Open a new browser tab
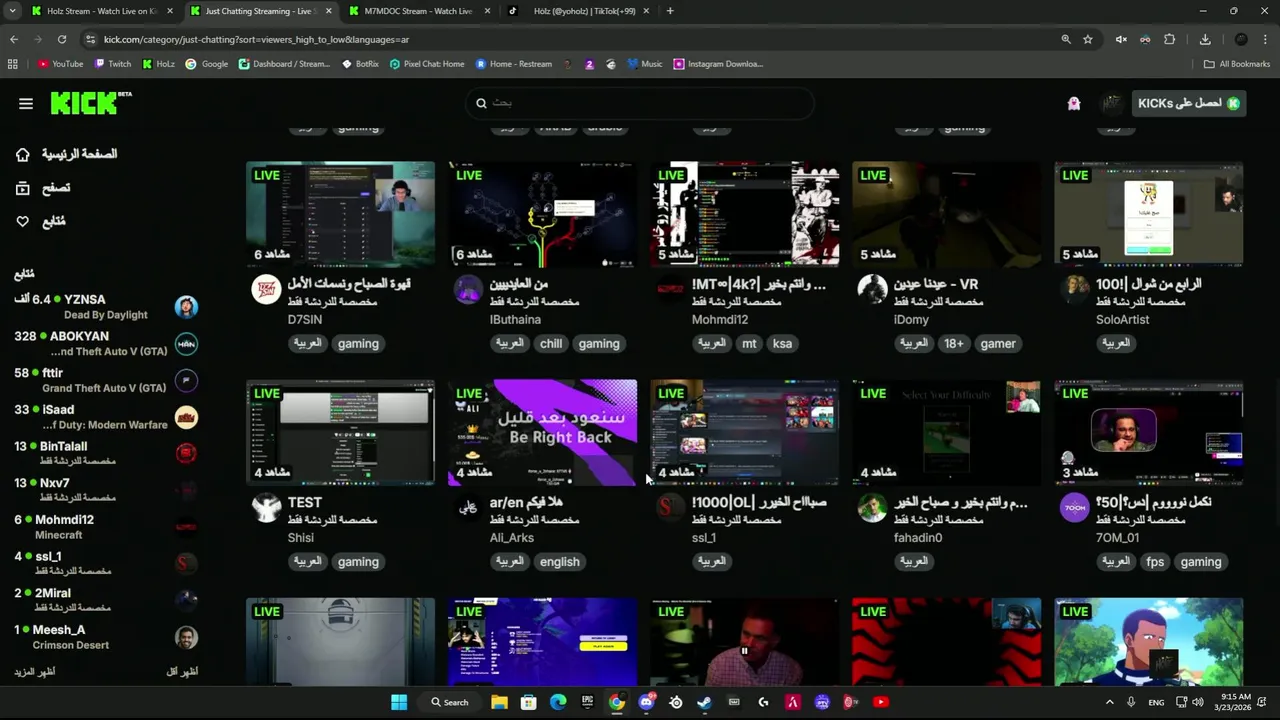 [x=670, y=11]
